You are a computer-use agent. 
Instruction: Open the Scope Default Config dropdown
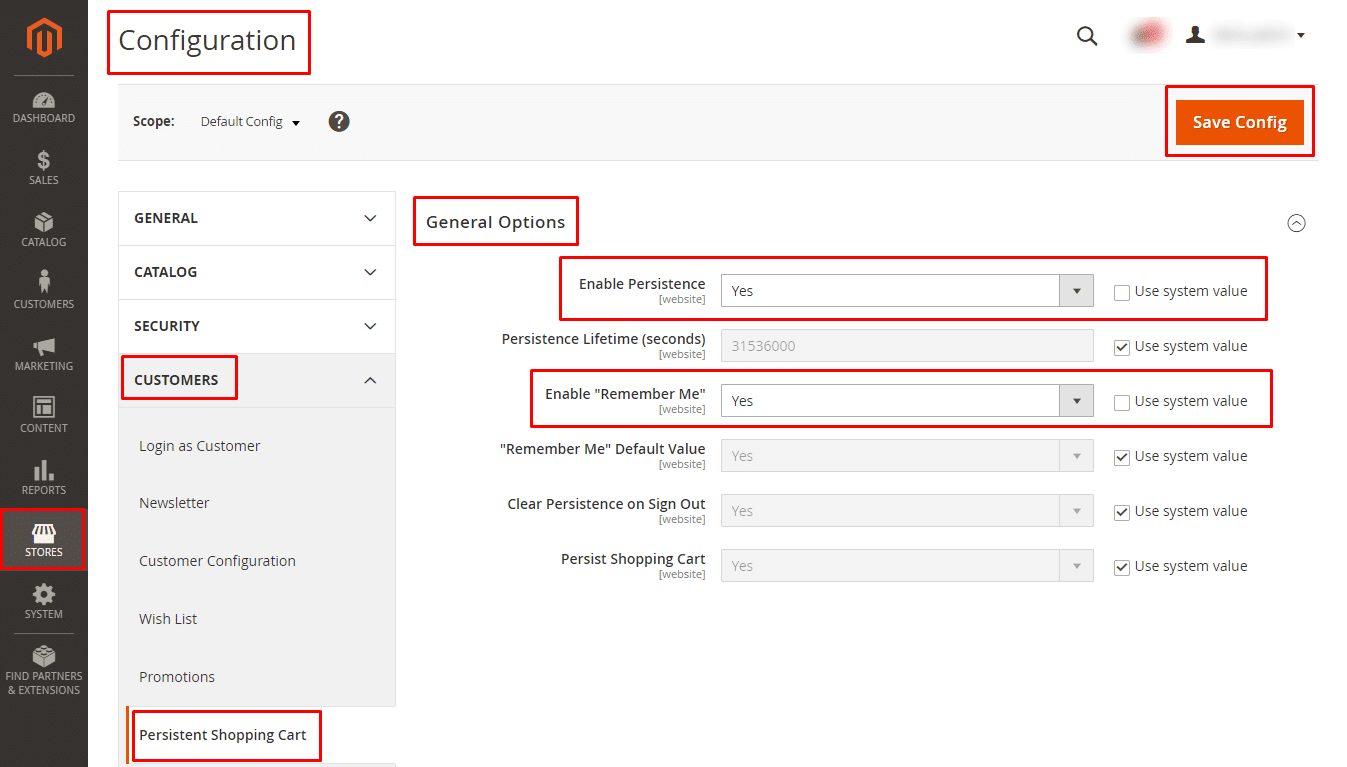click(x=250, y=122)
